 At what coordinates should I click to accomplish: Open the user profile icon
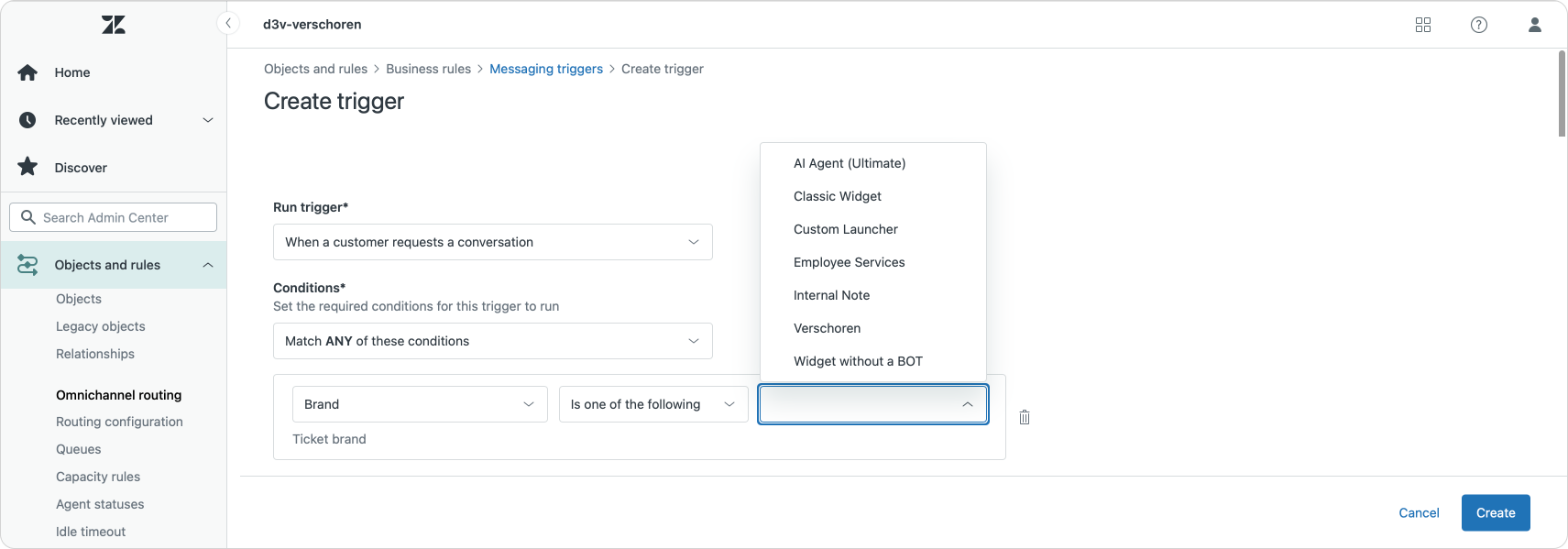click(1535, 25)
